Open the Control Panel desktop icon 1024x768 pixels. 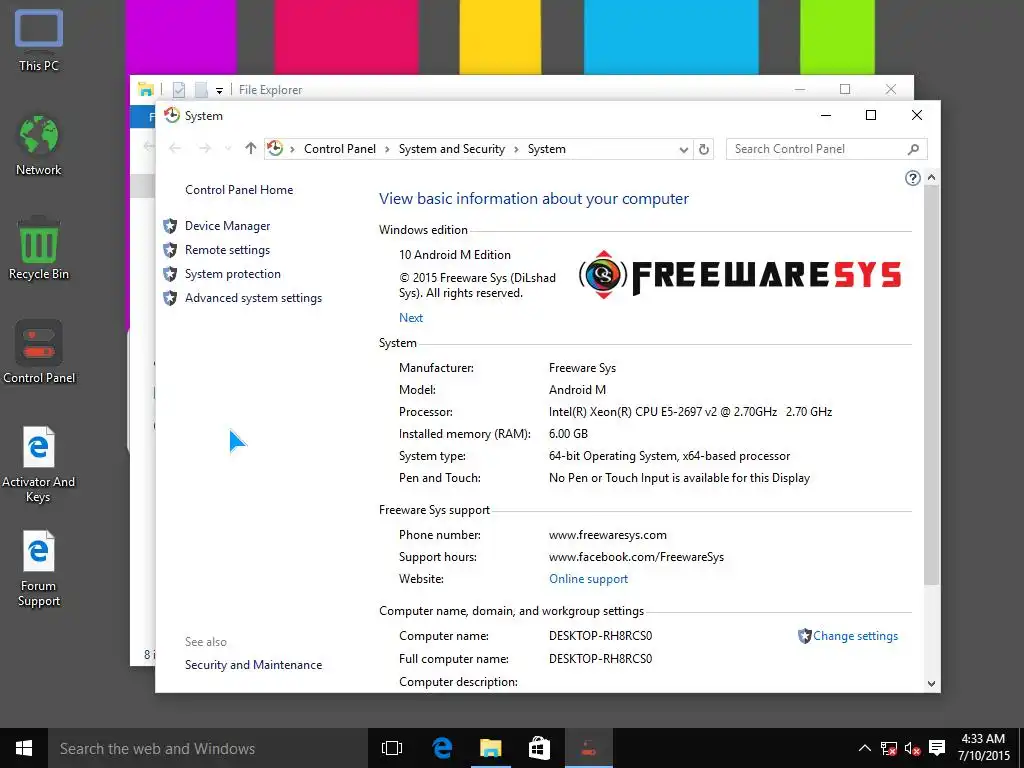[39, 353]
